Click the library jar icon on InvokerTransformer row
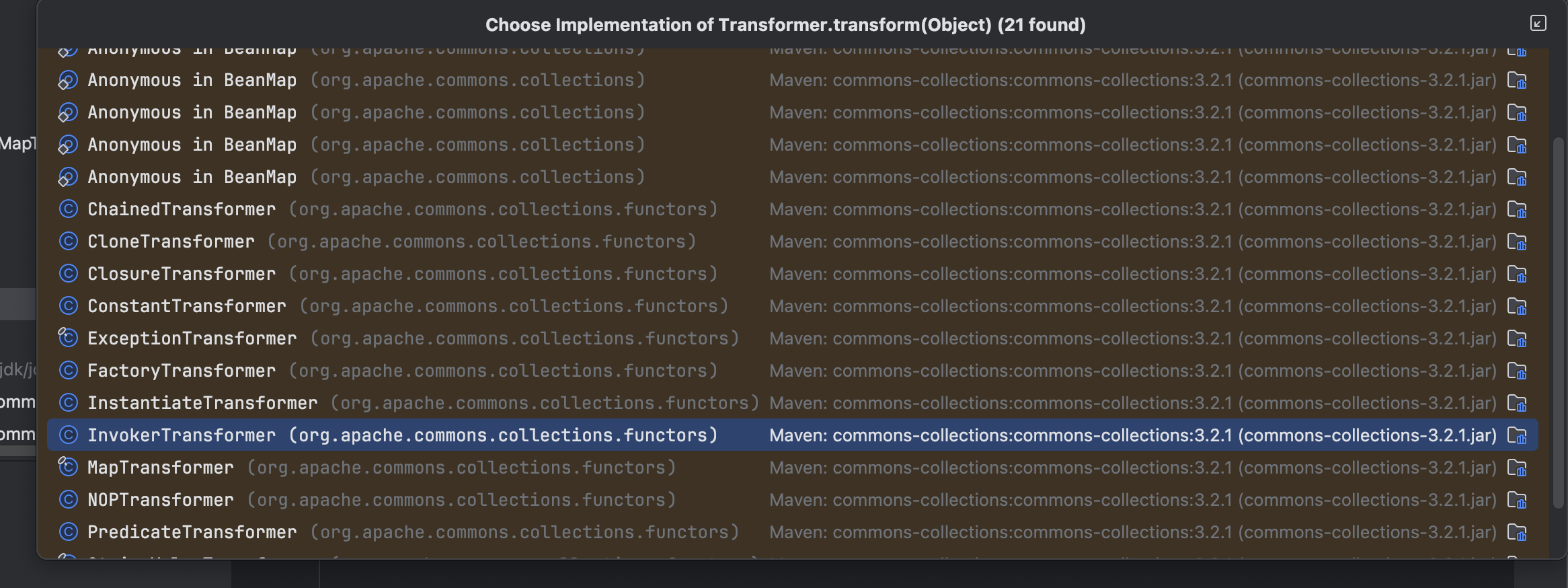The height and width of the screenshot is (588, 1568). click(1517, 436)
